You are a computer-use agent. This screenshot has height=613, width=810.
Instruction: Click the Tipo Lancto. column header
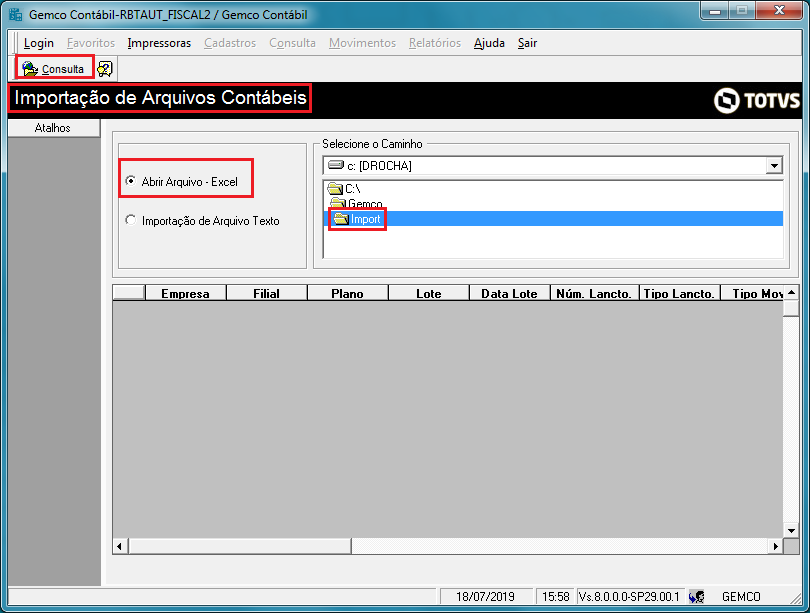pyautogui.click(x=680, y=293)
